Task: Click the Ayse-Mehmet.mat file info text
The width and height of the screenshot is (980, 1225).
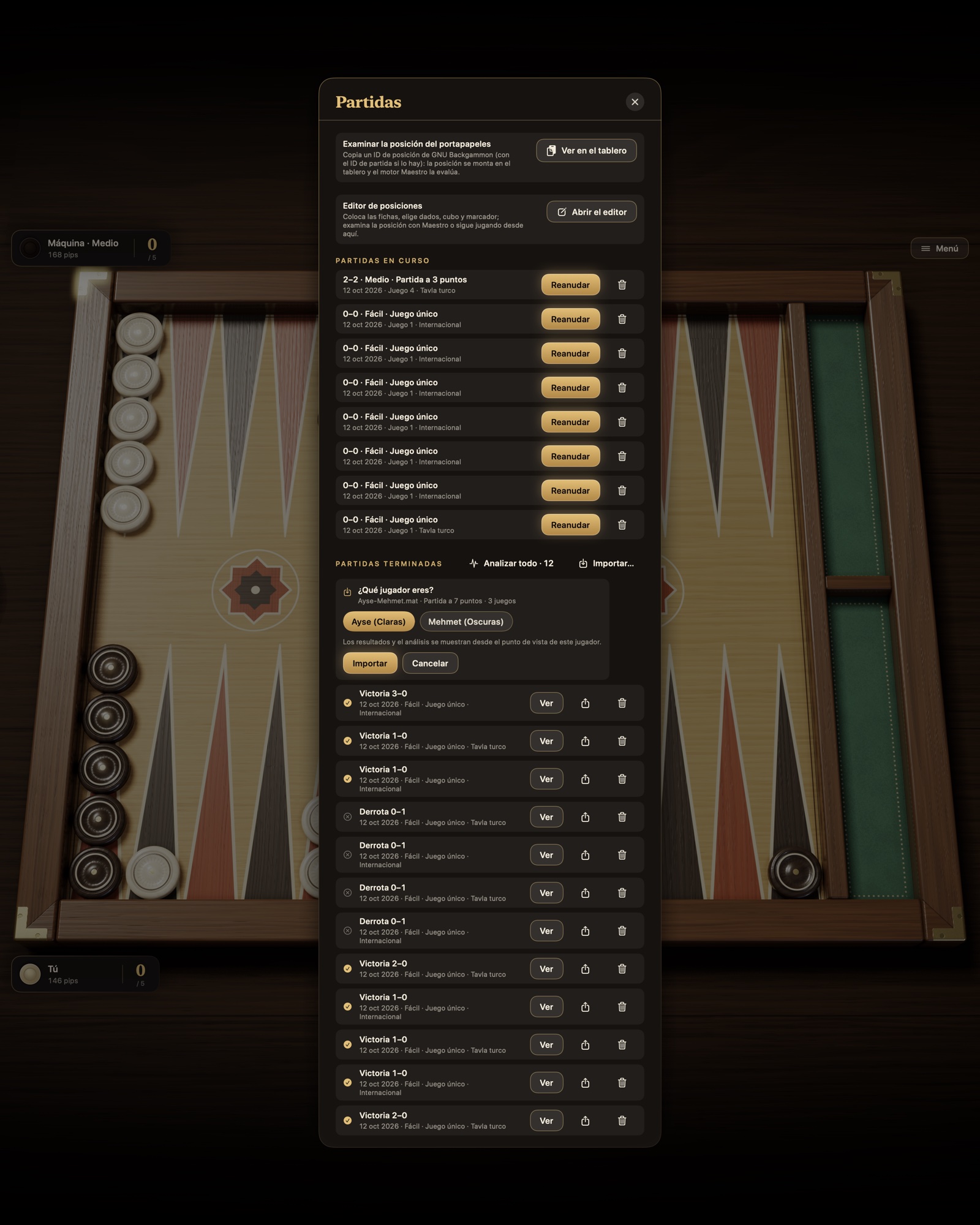Action: tap(437, 601)
